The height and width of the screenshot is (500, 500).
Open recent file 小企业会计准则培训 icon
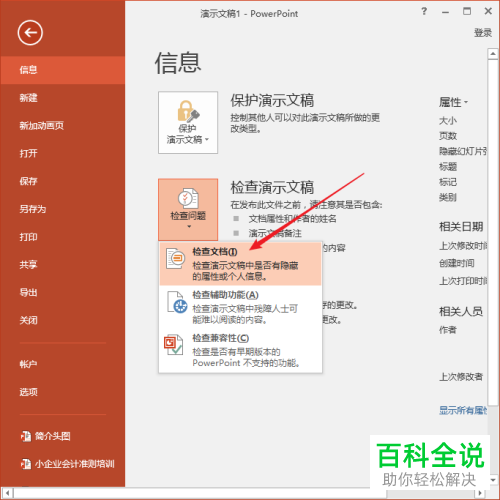pyautogui.click(x=26, y=464)
